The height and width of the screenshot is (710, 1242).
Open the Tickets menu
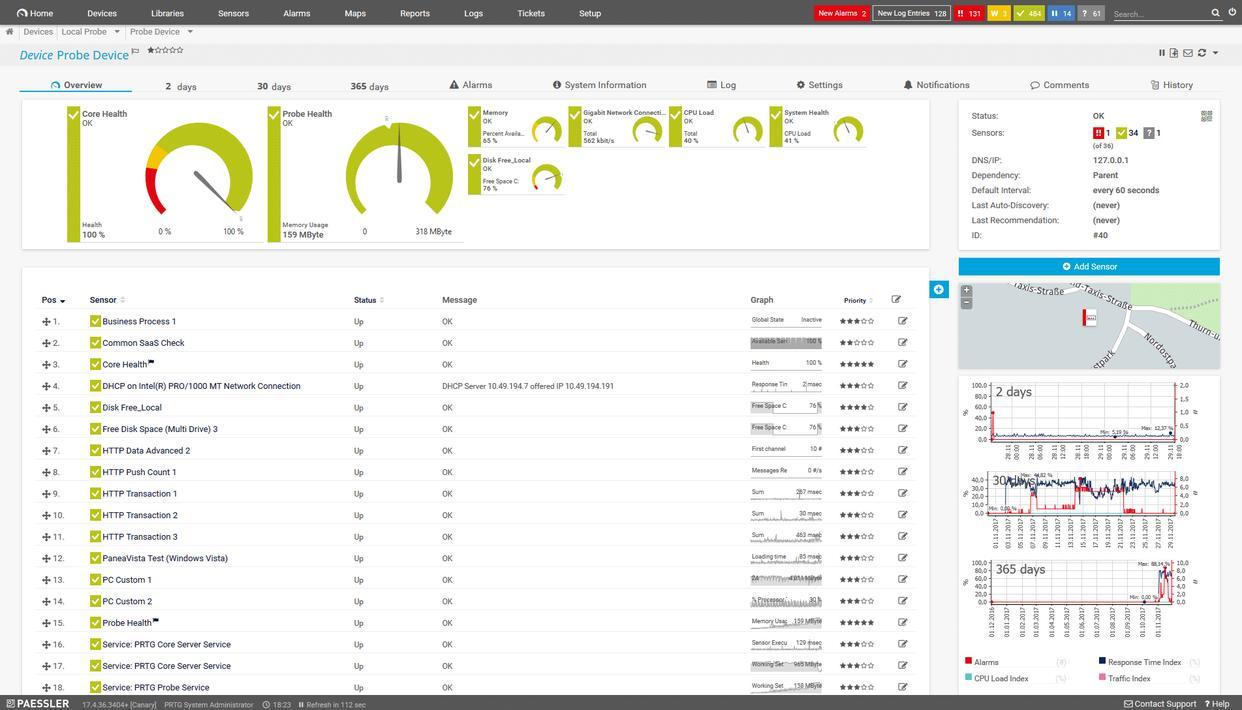[531, 13]
